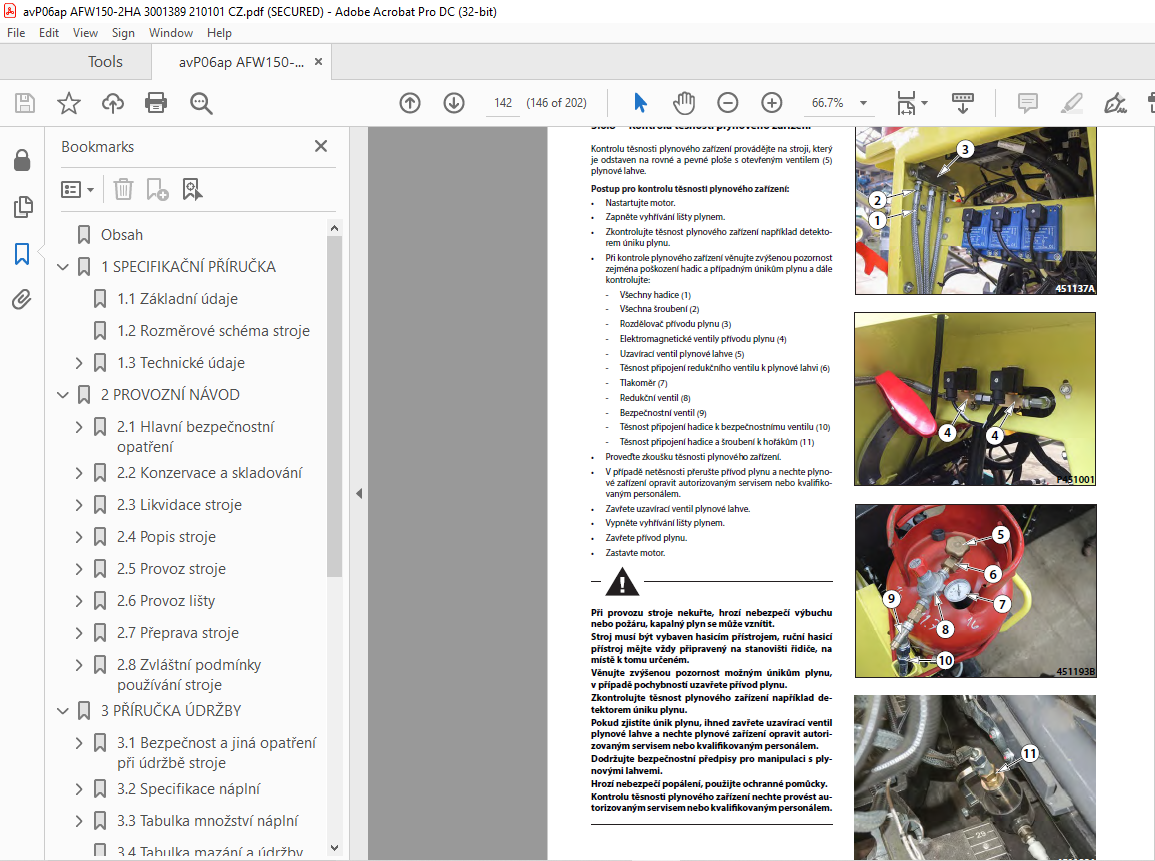The height and width of the screenshot is (861, 1155).
Task: Open '2.8 Zvláštní podmínky používání stroje' bookmark
Action: point(189,675)
